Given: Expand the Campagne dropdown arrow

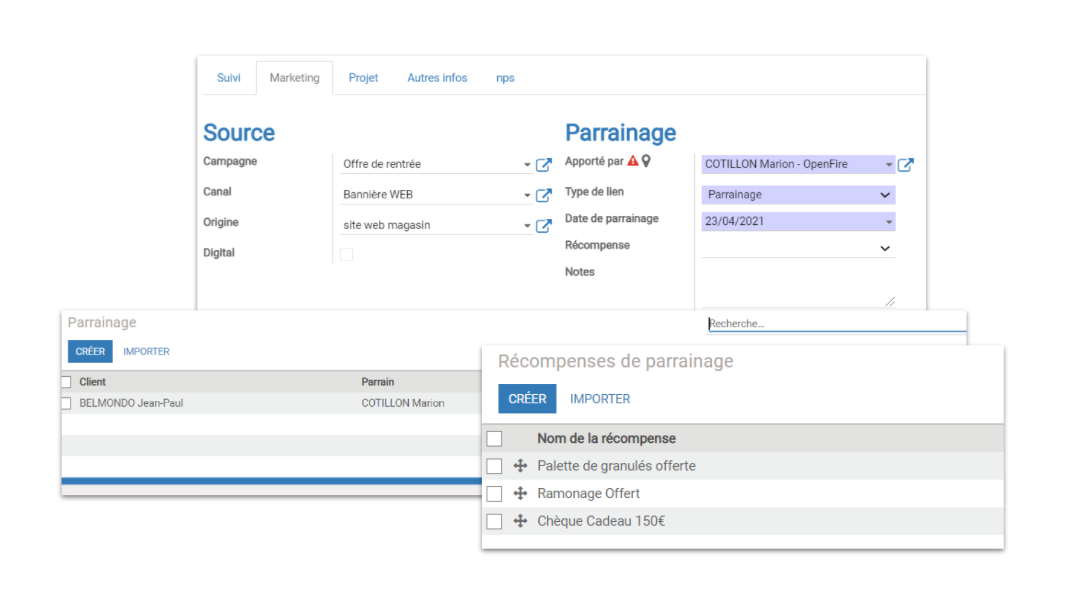Looking at the screenshot, I should (527, 164).
